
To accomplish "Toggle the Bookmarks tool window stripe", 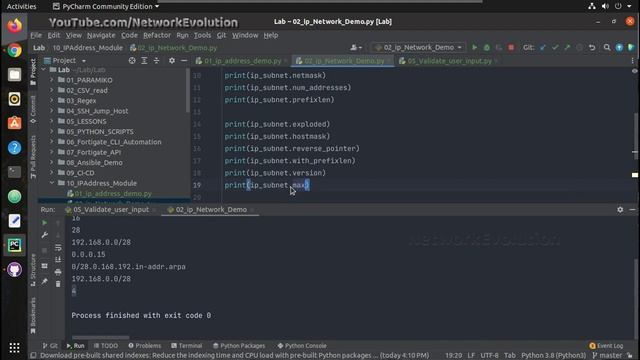I will pyautogui.click(x=33, y=316).
